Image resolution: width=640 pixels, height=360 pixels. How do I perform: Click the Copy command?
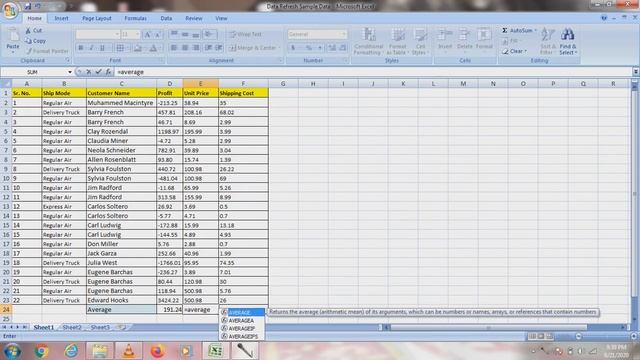35,41
